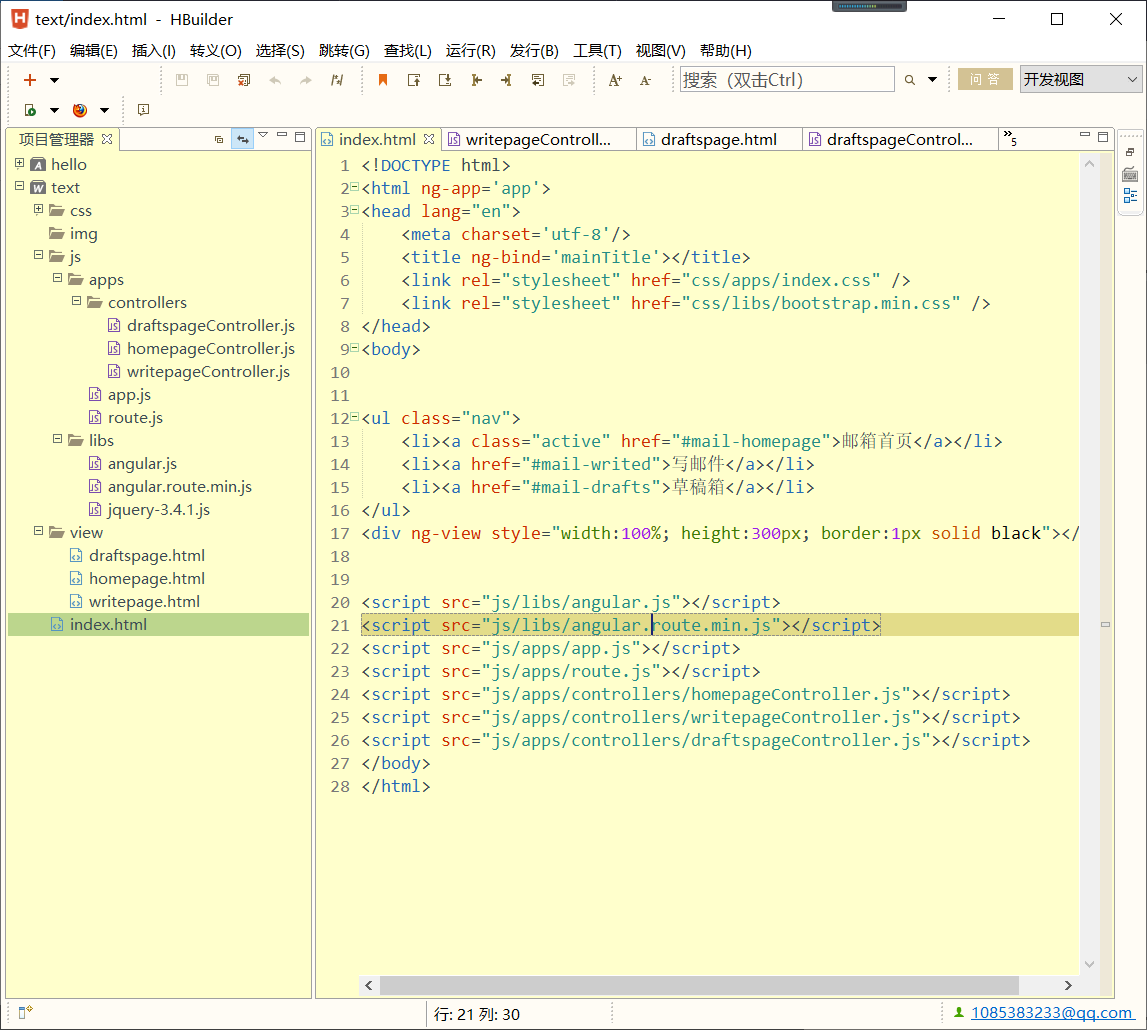
Task: Click the editor scroll right arrow
Action: (1068, 985)
